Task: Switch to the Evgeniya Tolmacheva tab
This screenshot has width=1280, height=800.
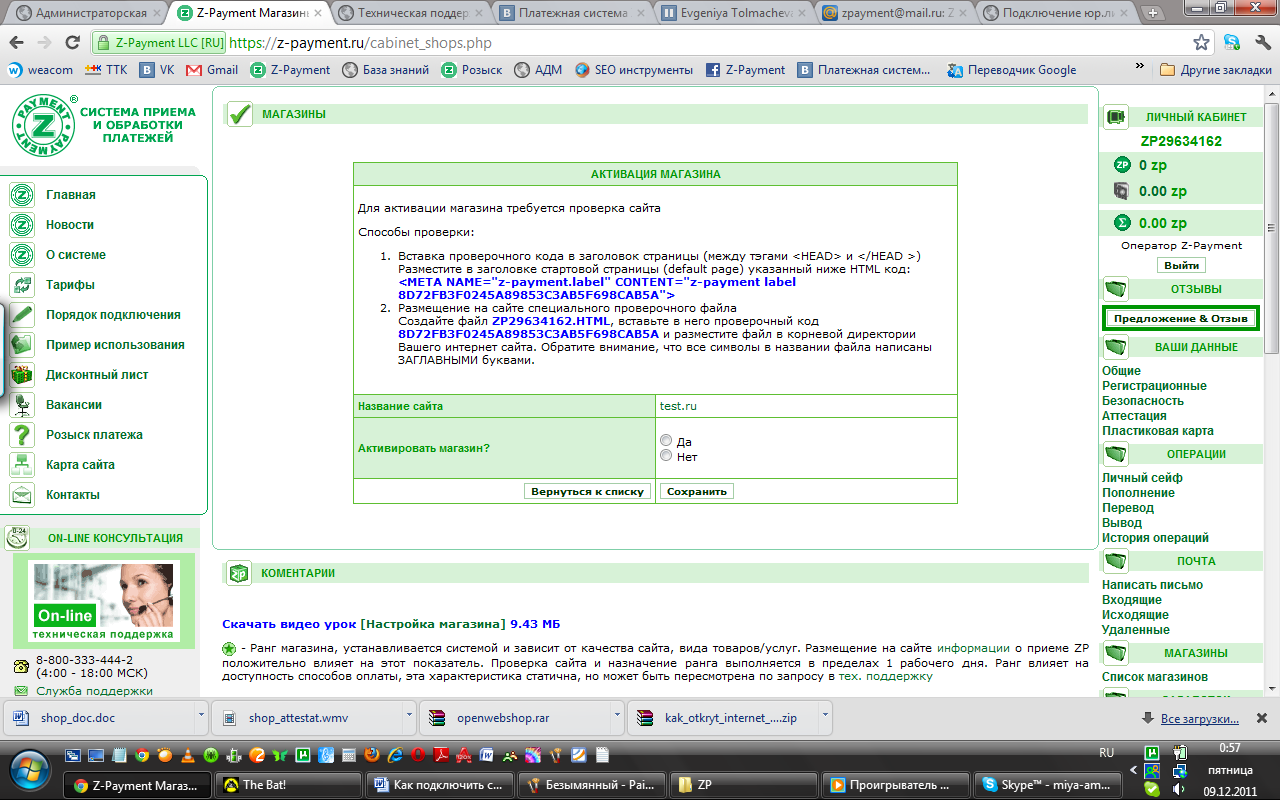Action: [x=732, y=14]
